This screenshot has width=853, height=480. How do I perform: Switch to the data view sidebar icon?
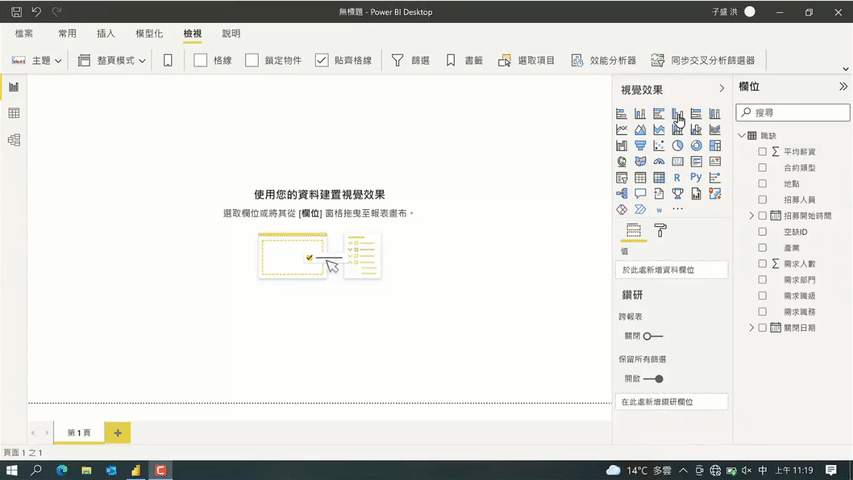point(14,113)
